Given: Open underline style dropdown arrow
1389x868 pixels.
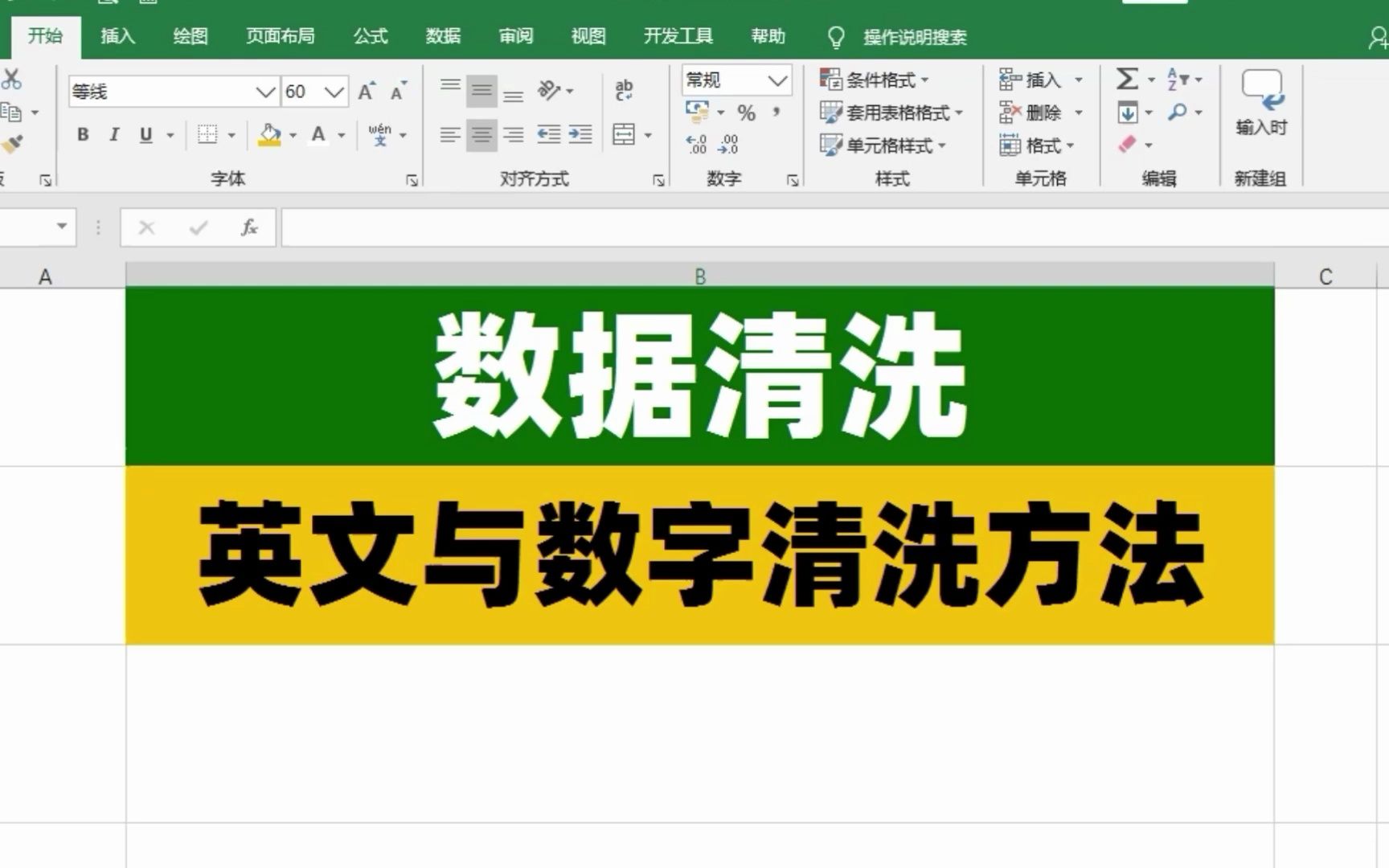Looking at the screenshot, I should [x=170, y=135].
